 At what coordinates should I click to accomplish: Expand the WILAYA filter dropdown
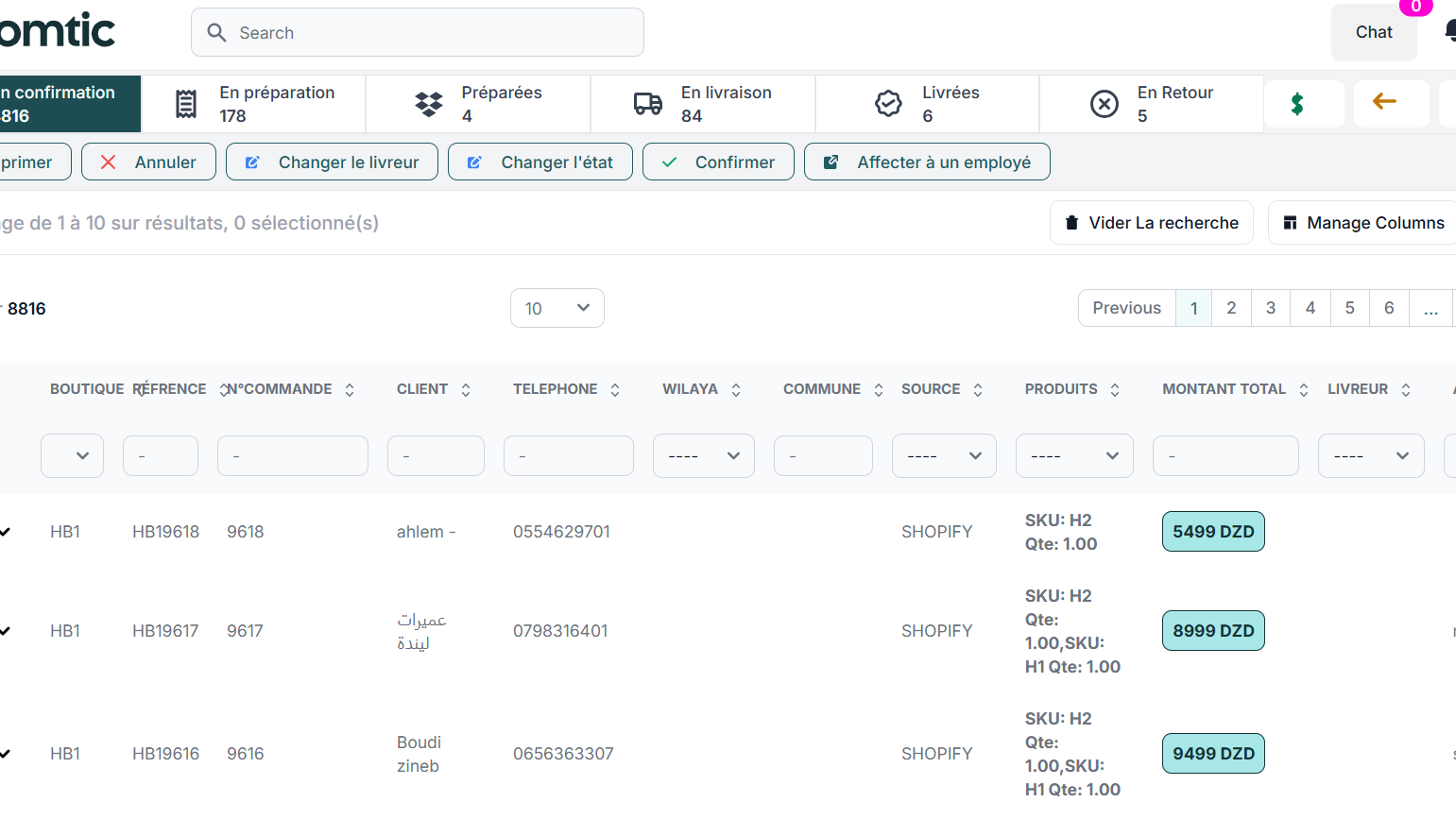click(x=703, y=456)
